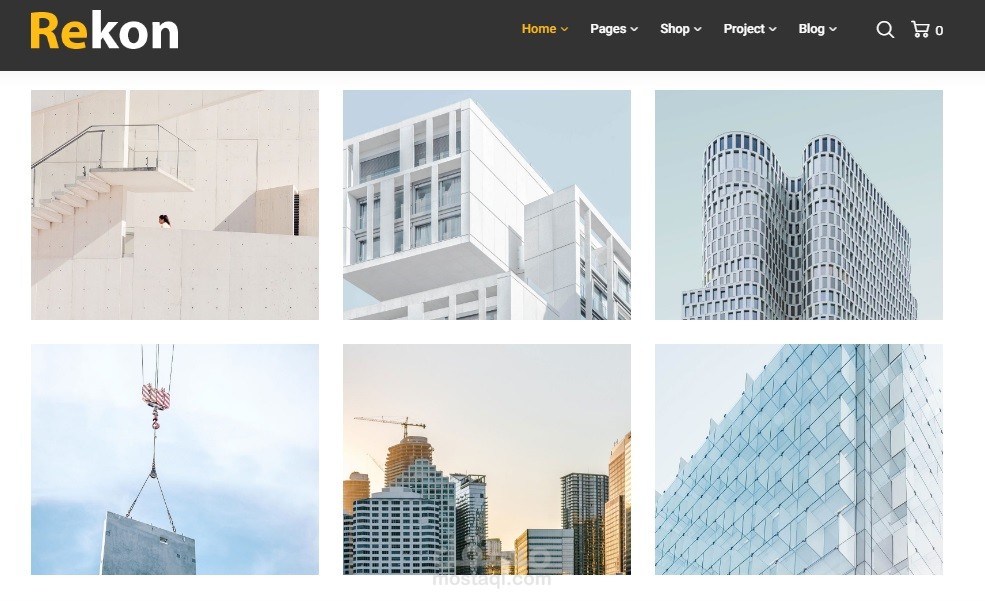Click the cart item count number
The height and width of the screenshot is (601, 985).
click(939, 31)
